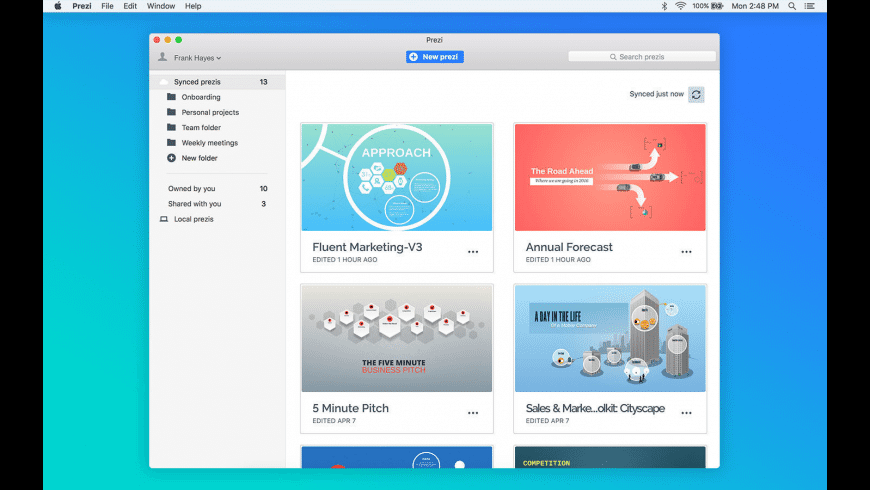
Task: Open the COMPETITION prezi thumbnail
Action: pyautogui.click(x=610, y=457)
